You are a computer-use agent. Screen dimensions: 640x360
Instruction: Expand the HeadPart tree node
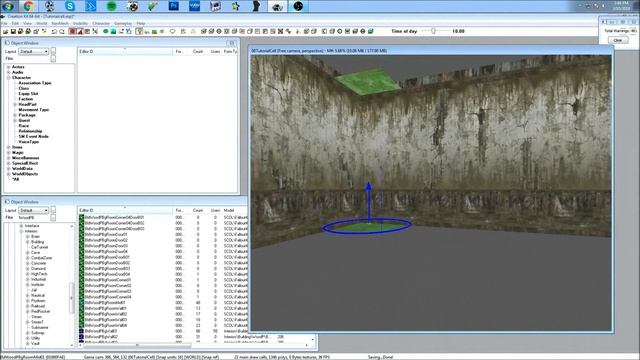coord(15,104)
